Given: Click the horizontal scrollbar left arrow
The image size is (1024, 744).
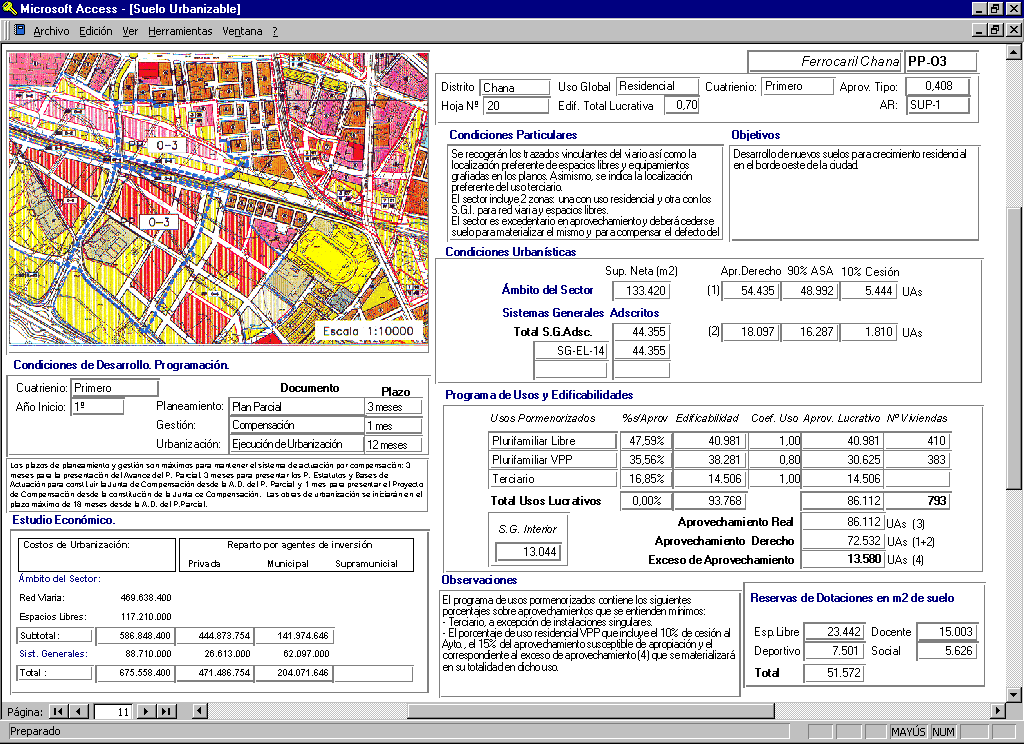Looking at the screenshot, I should click(x=200, y=711).
